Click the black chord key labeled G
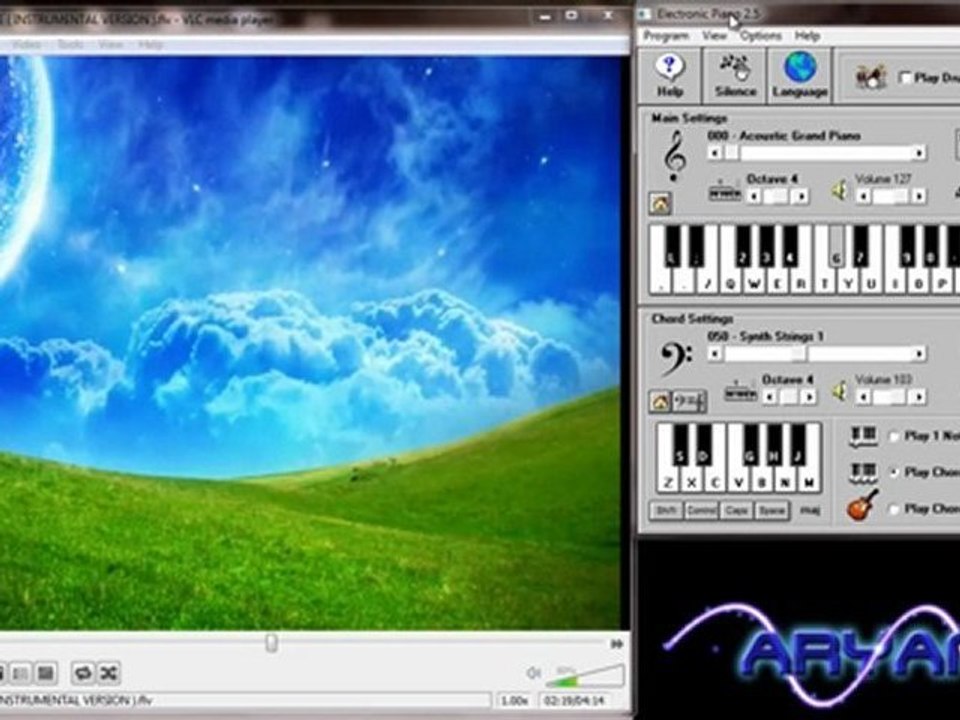 pos(751,446)
